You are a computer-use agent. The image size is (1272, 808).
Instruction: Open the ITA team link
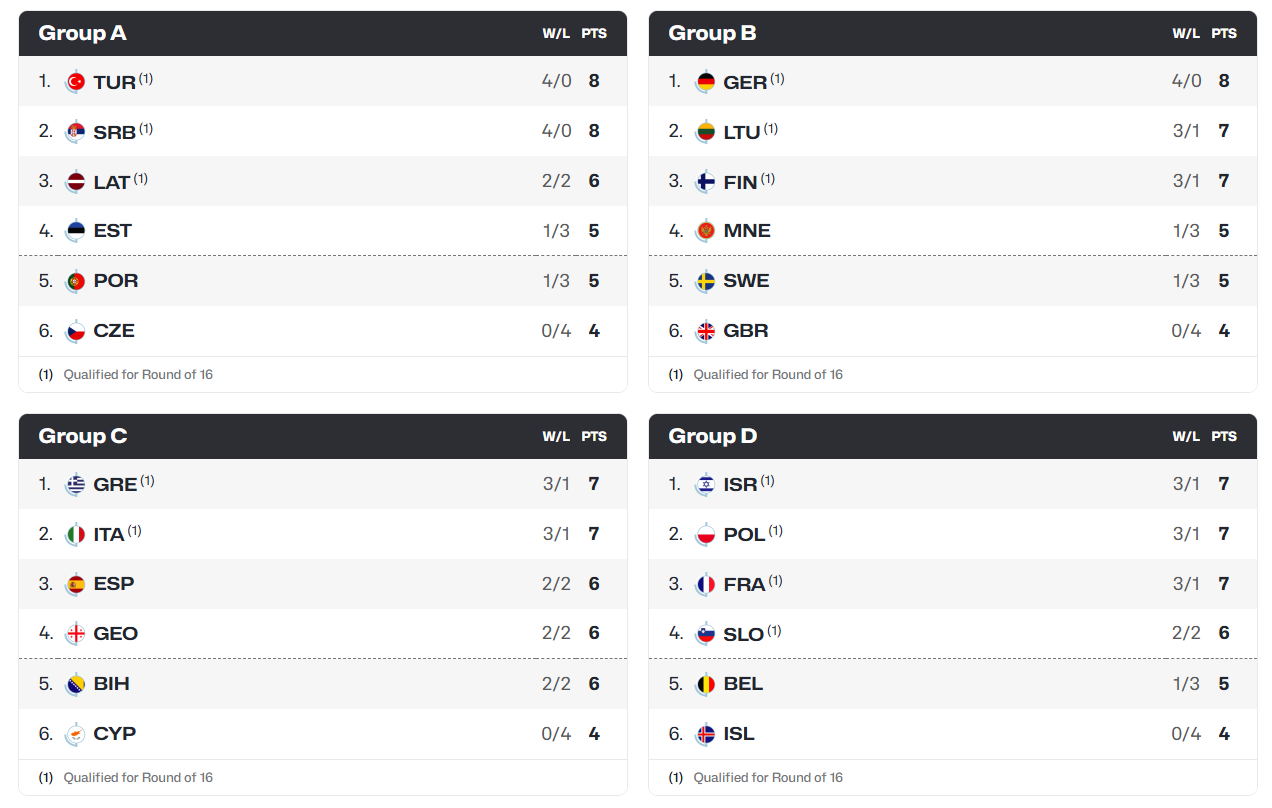click(x=109, y=535)
